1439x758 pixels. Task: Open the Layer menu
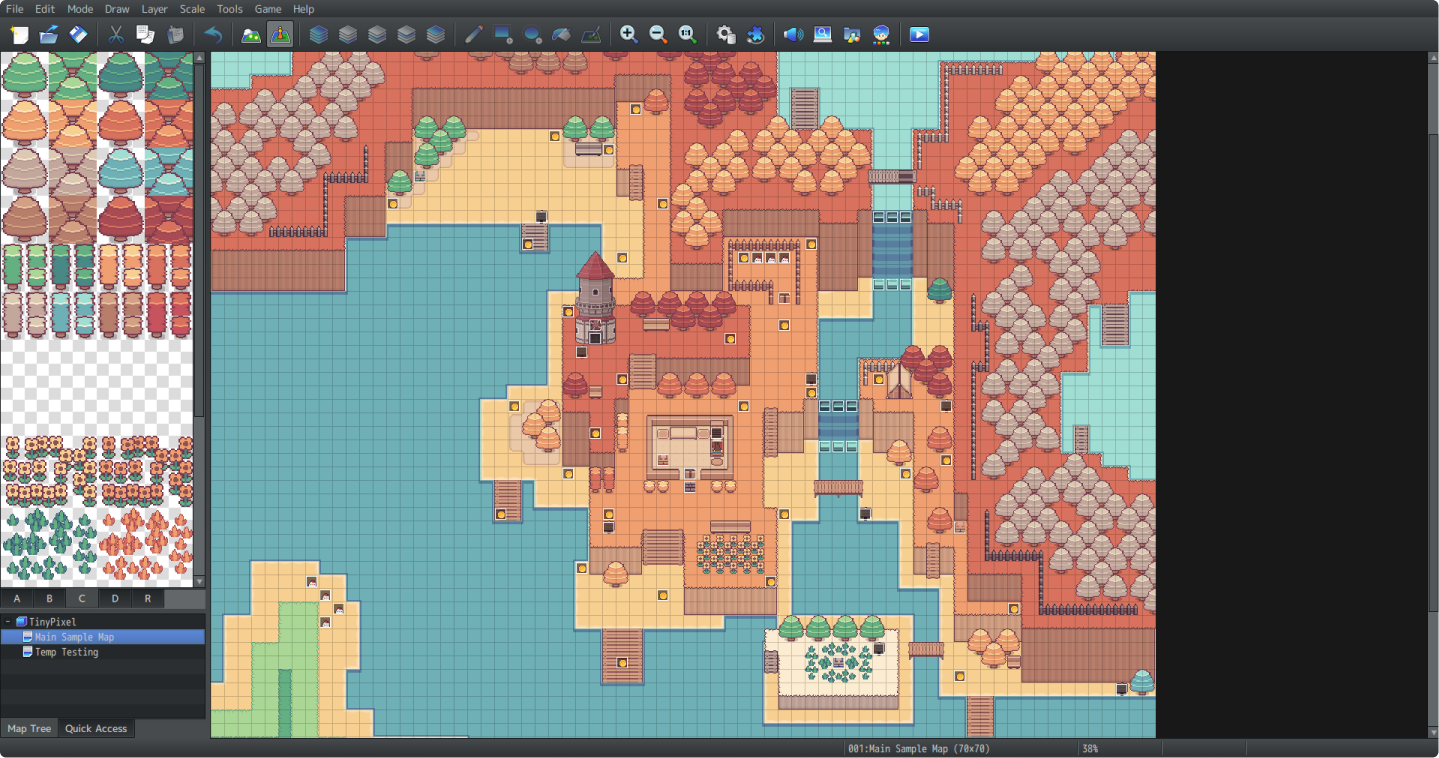154,9
